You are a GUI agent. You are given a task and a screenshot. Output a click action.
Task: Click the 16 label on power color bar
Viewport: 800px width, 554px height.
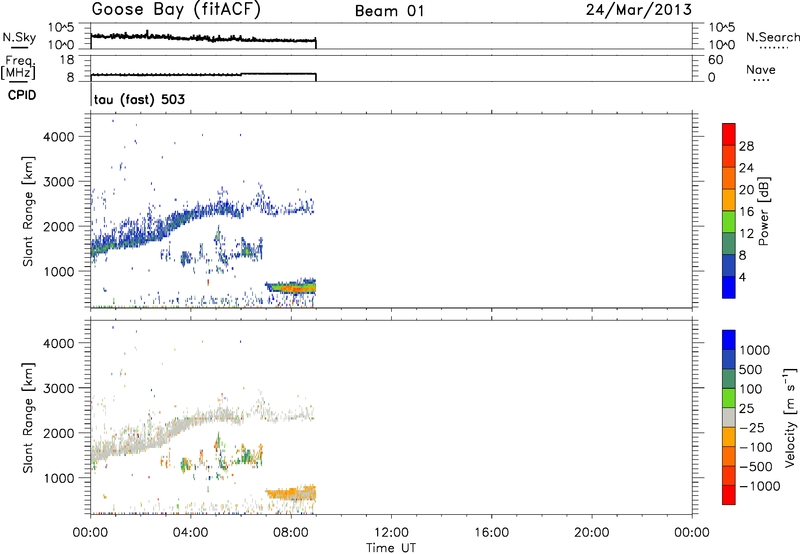746,212
